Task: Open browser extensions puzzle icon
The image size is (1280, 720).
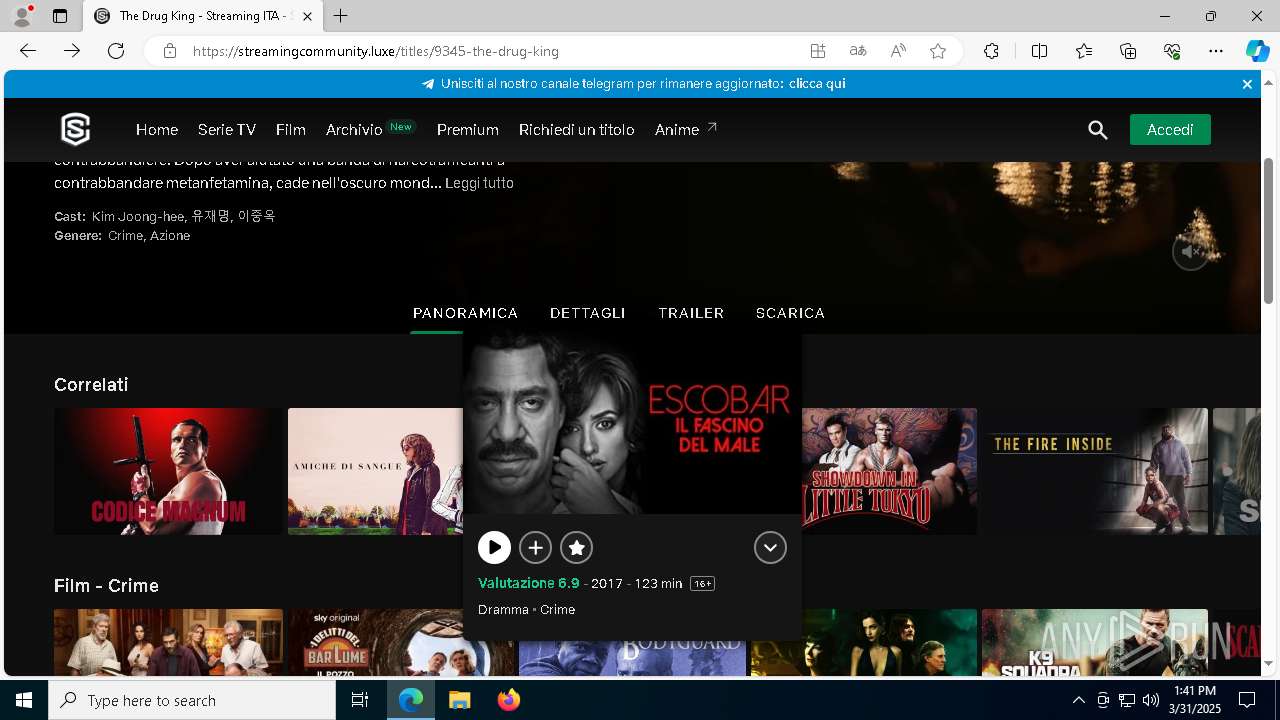Action: click(x=991, y=51)
